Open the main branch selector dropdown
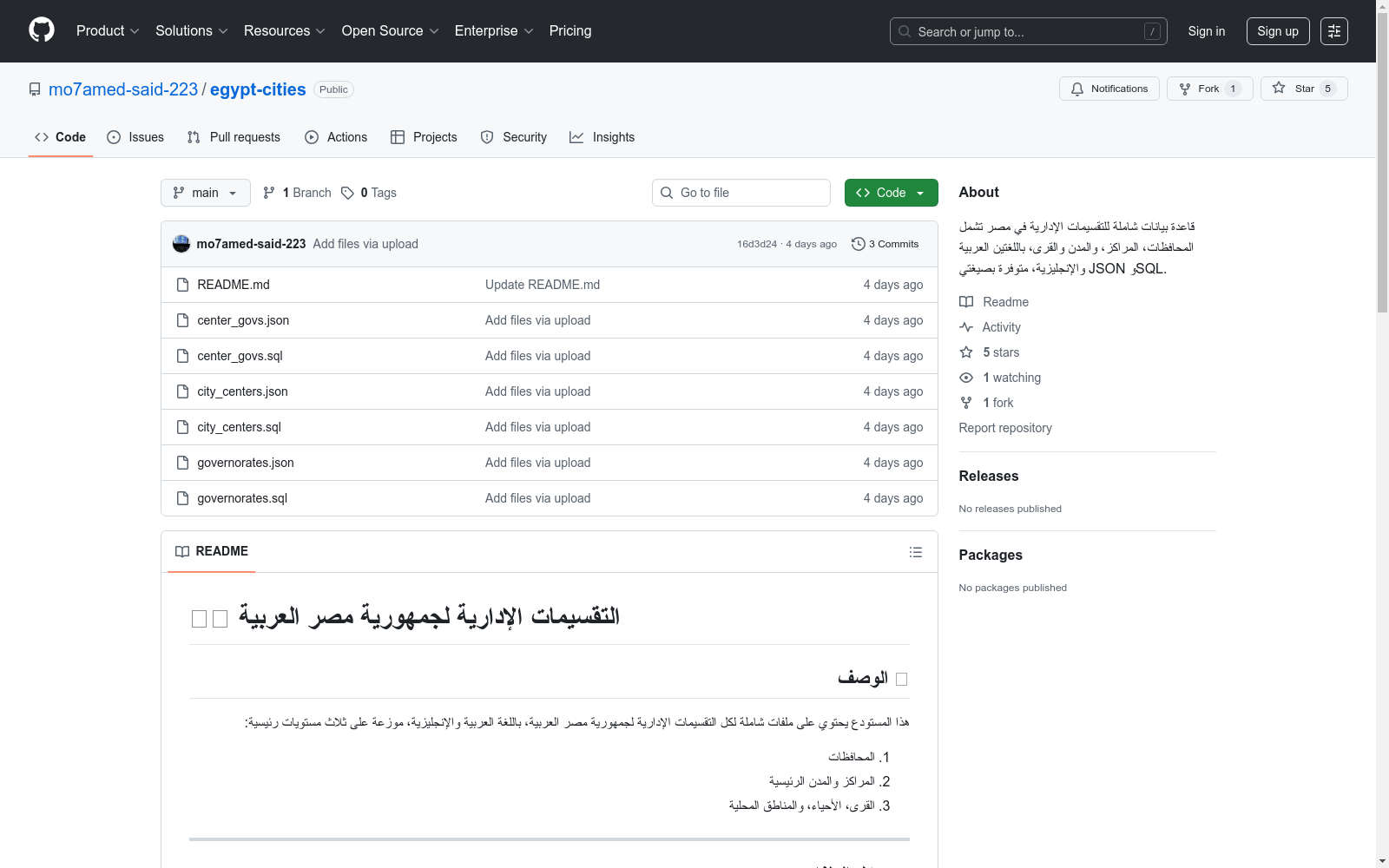Screen dimensions: 1389x868 click(206, 193)
